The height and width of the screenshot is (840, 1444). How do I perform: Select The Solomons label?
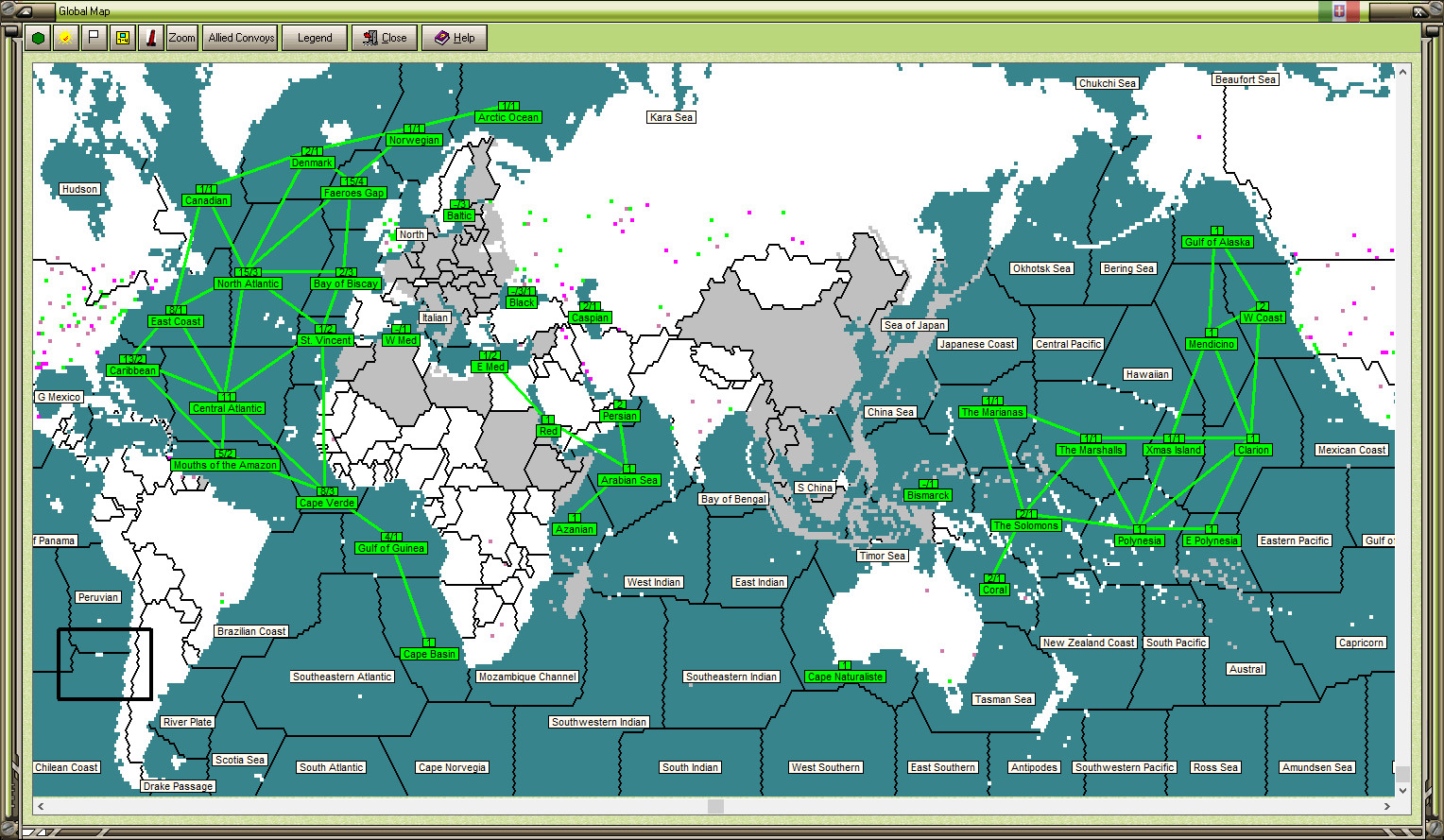[x=1026, y=525]
